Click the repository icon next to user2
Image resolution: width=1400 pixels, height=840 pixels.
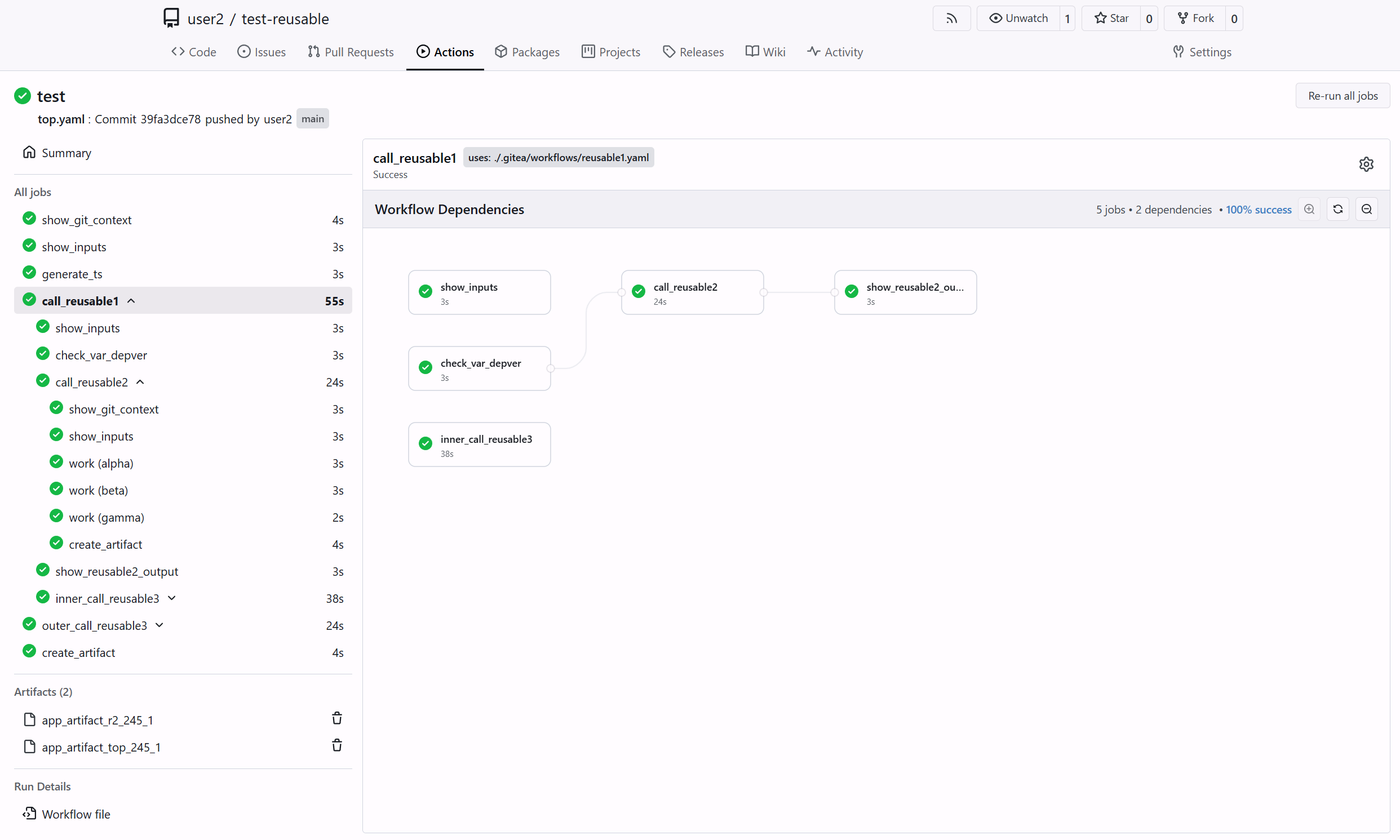[x=171, y=19]
